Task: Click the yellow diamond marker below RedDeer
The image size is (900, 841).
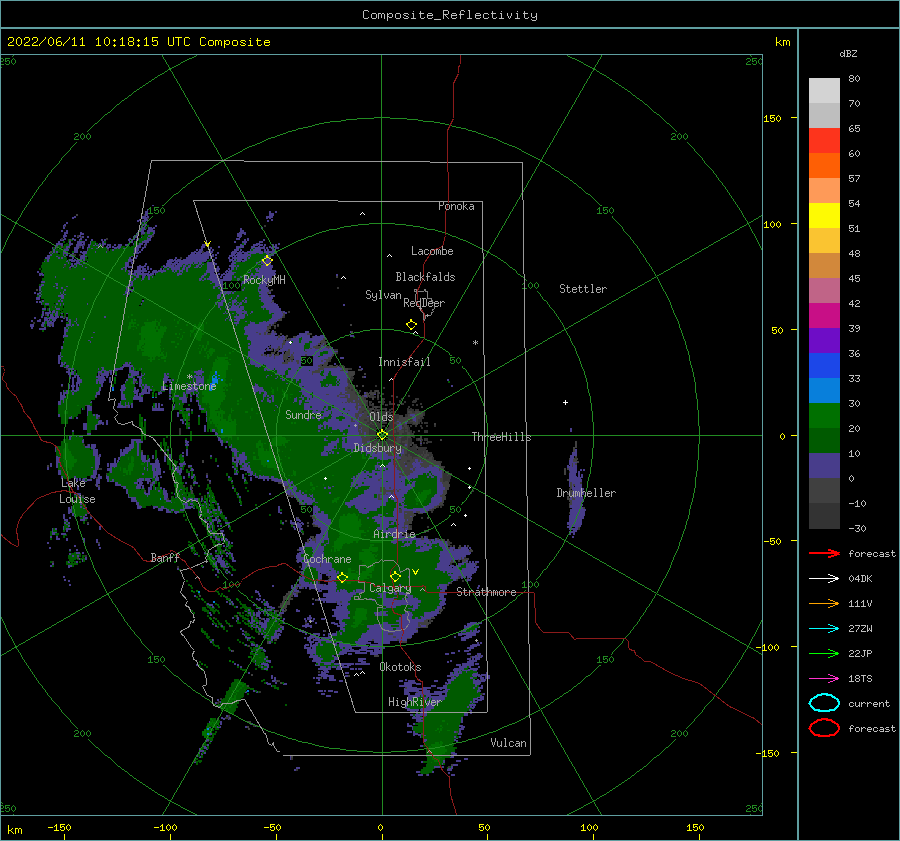Action: [x=412, y=325]
